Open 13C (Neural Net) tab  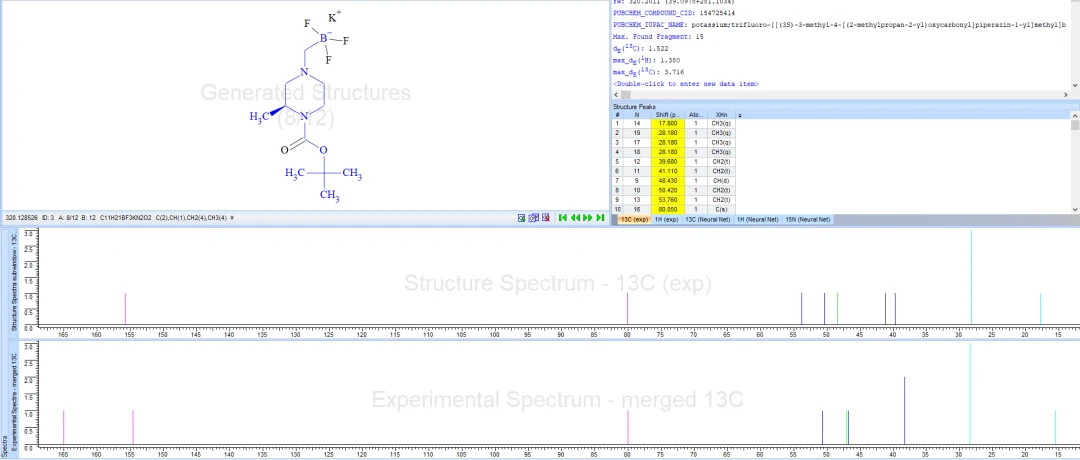[707, 220]
